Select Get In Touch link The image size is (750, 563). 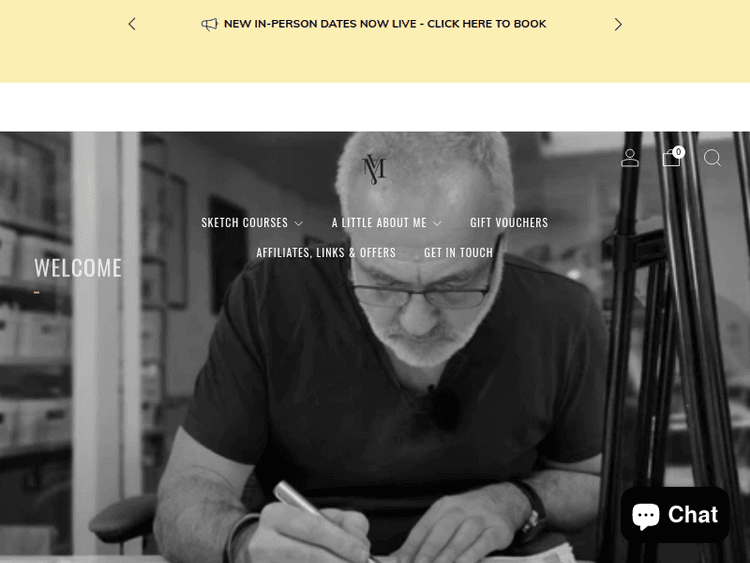(458, 253)
